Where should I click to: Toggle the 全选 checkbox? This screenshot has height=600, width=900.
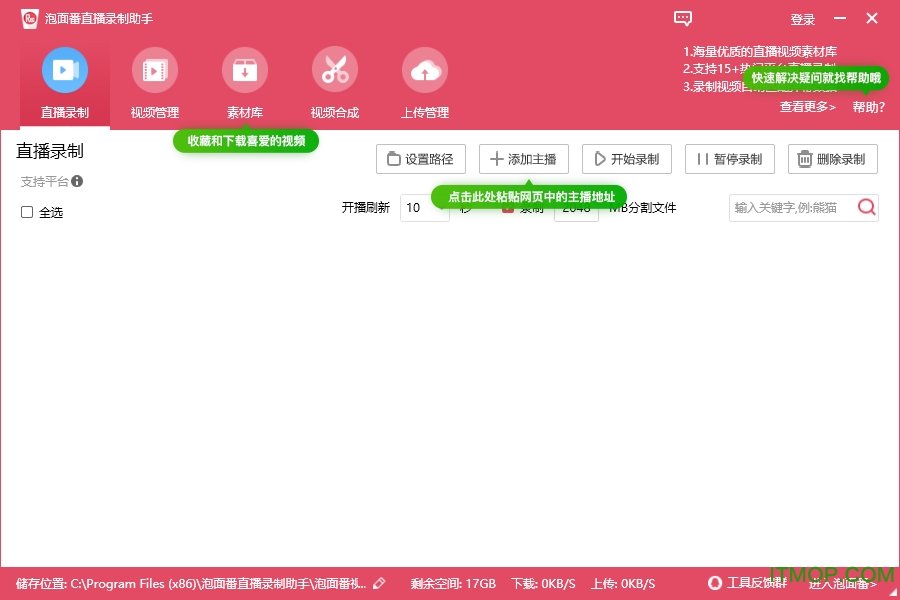pyautogui.click(x=27, y=212)
